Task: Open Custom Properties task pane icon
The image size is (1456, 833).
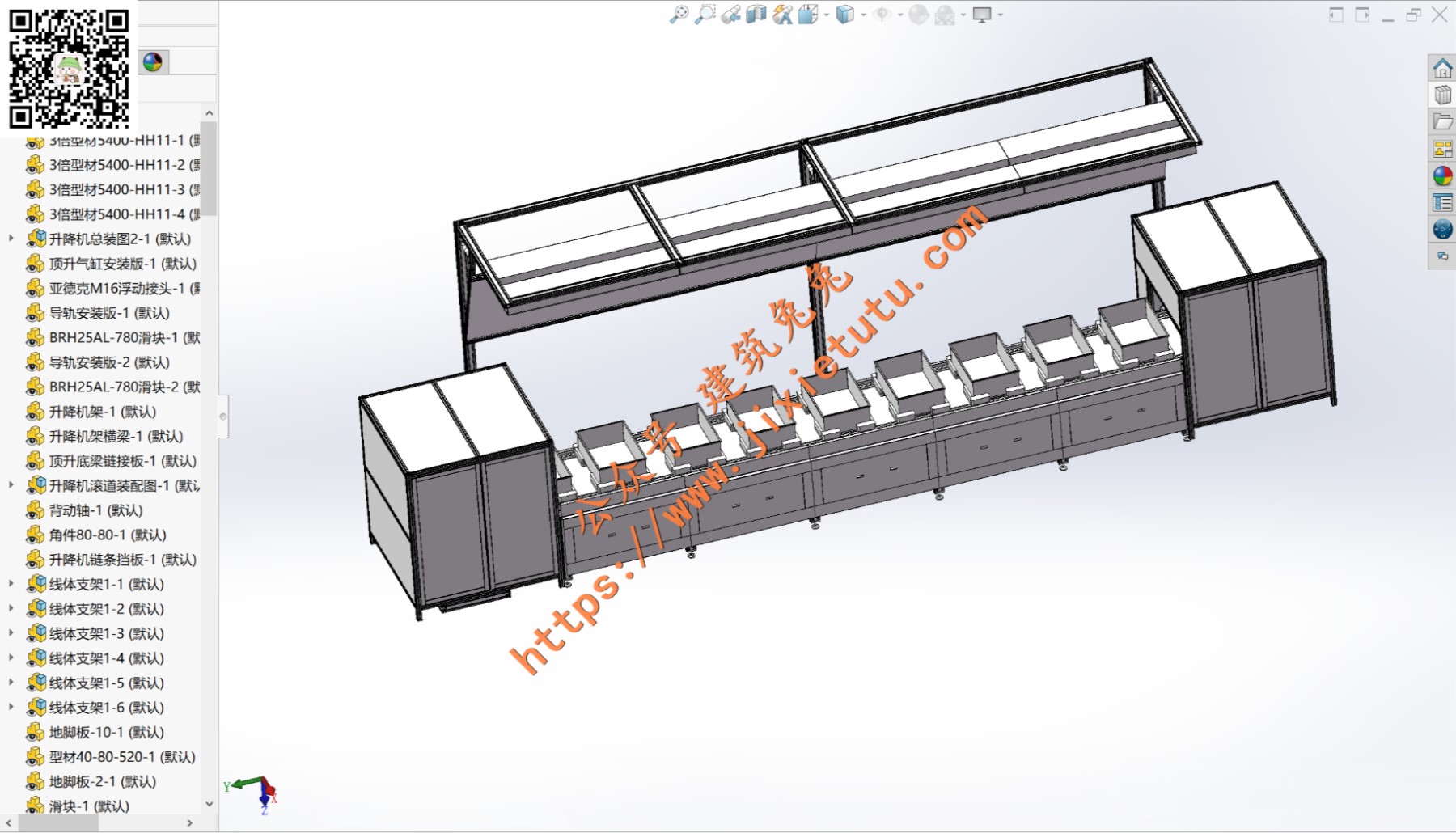Action: (1442, 202)
